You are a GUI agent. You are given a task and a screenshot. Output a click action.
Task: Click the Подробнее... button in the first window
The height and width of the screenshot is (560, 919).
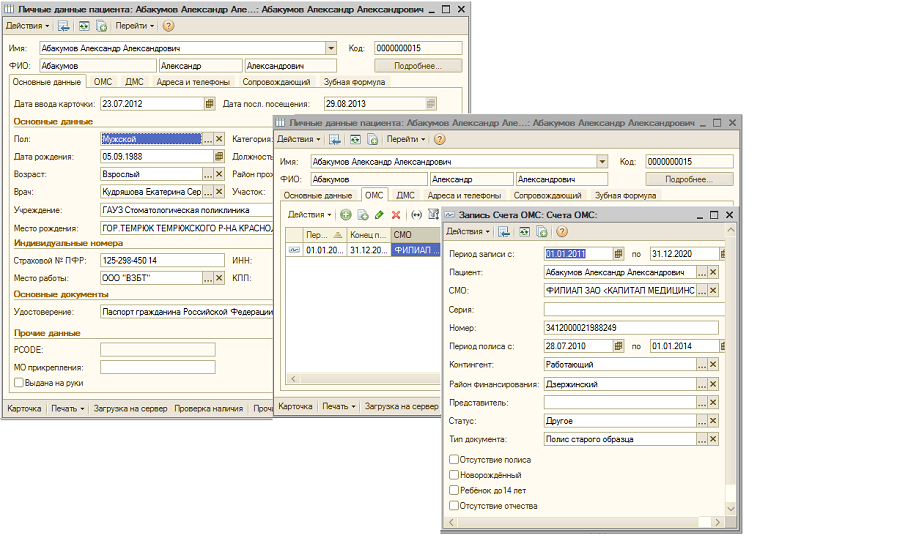pyautogui.click(x=417, y=65)
